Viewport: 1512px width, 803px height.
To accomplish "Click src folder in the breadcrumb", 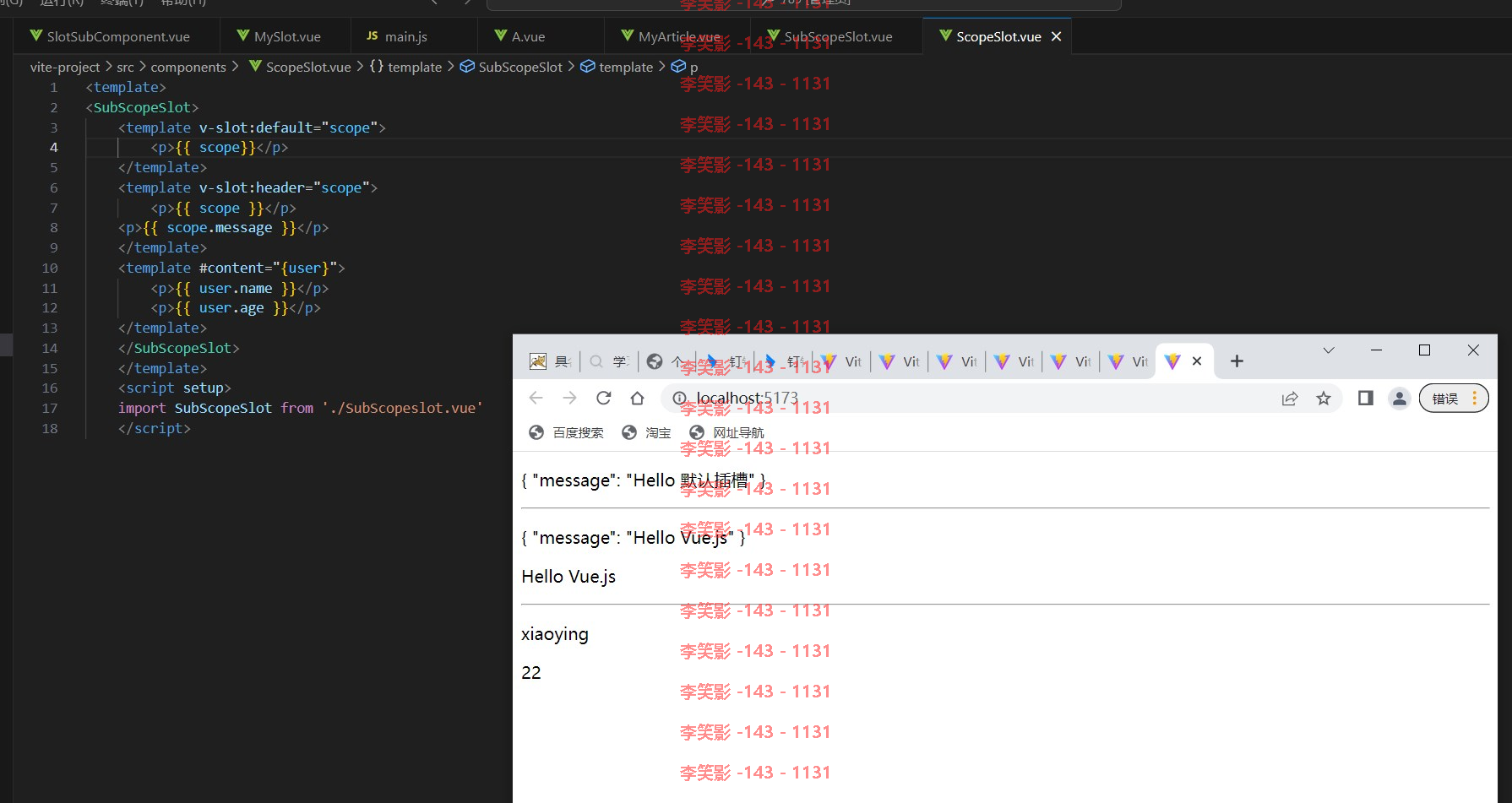I will tap(125, 67).
